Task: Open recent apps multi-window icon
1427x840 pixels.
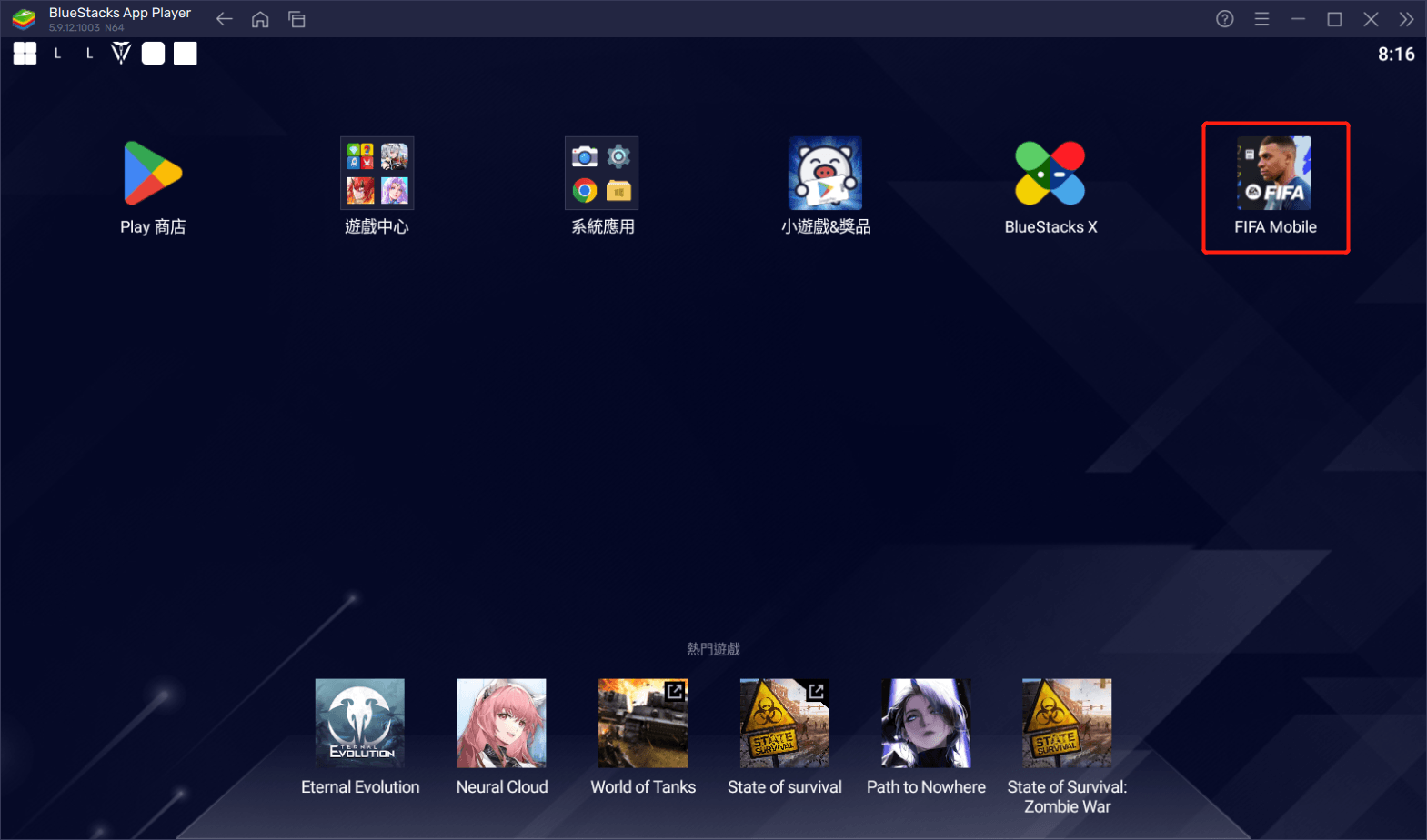Action: click(x=296, y=19)
